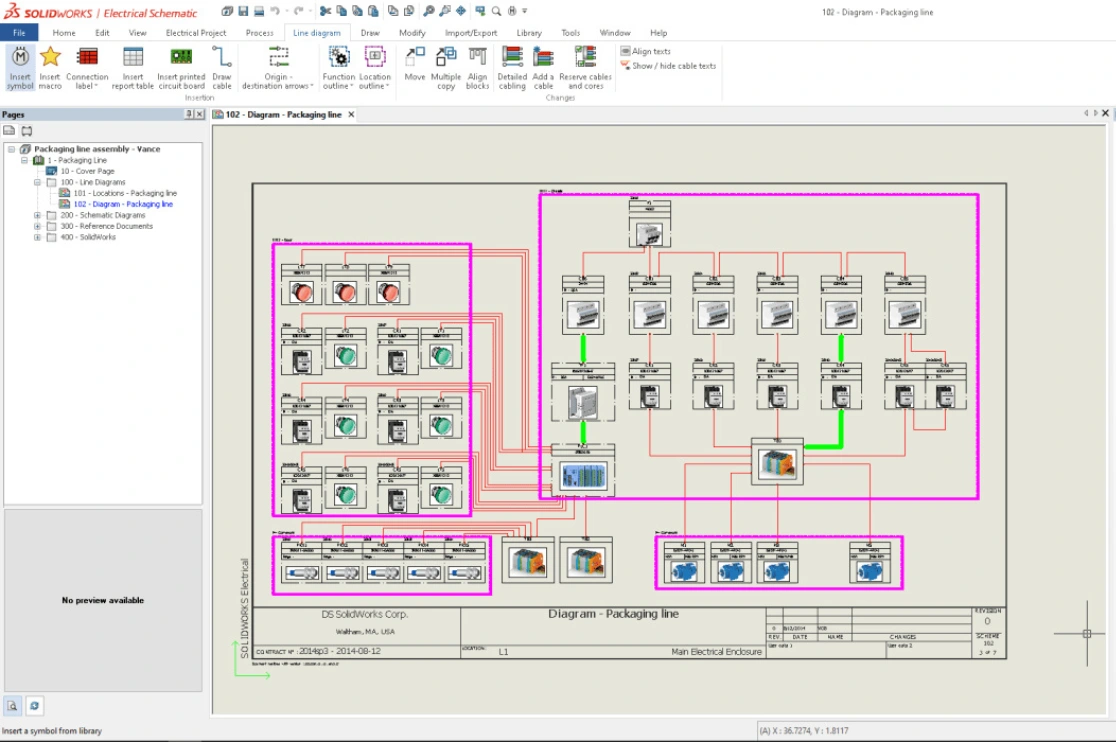Click the leftmost blue motor symbol
This screenshot has height=742, width=1116.
pos(684,571)
